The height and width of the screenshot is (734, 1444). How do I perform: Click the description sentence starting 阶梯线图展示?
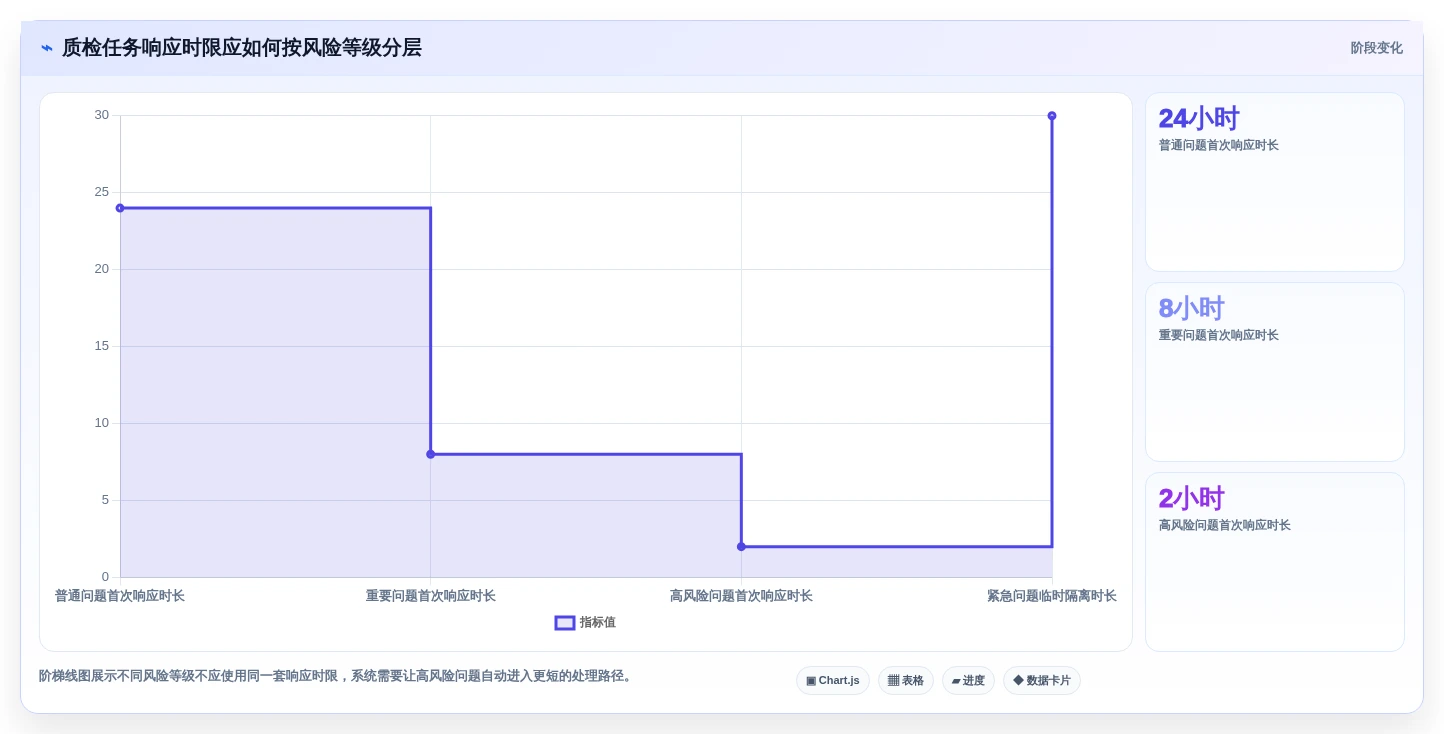338,676
